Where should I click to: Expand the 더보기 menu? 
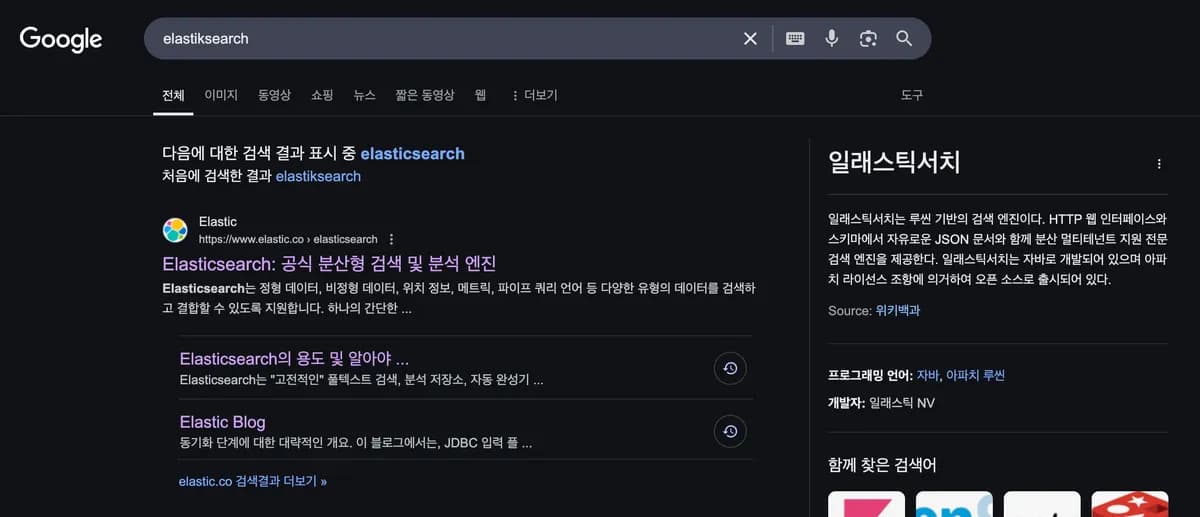[534, 95]
